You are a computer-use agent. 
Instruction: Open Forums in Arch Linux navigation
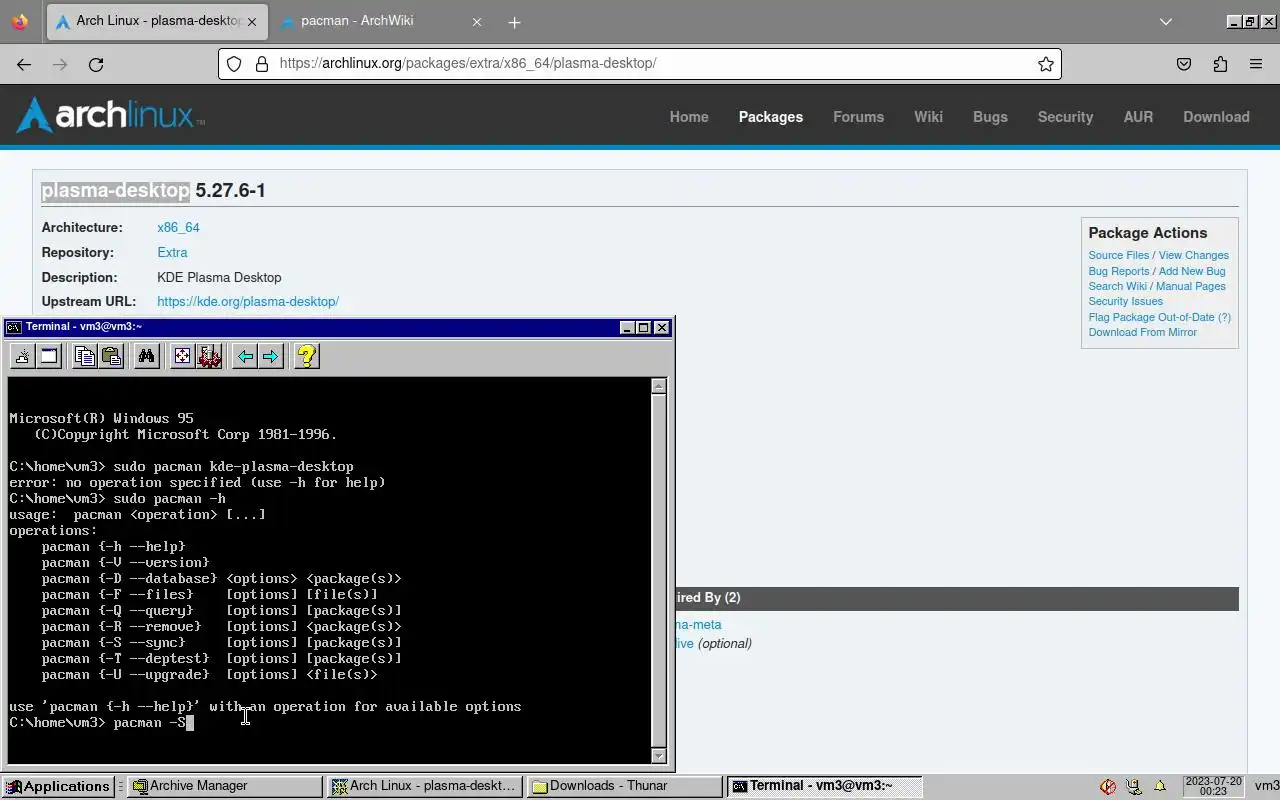coord(858,117)
